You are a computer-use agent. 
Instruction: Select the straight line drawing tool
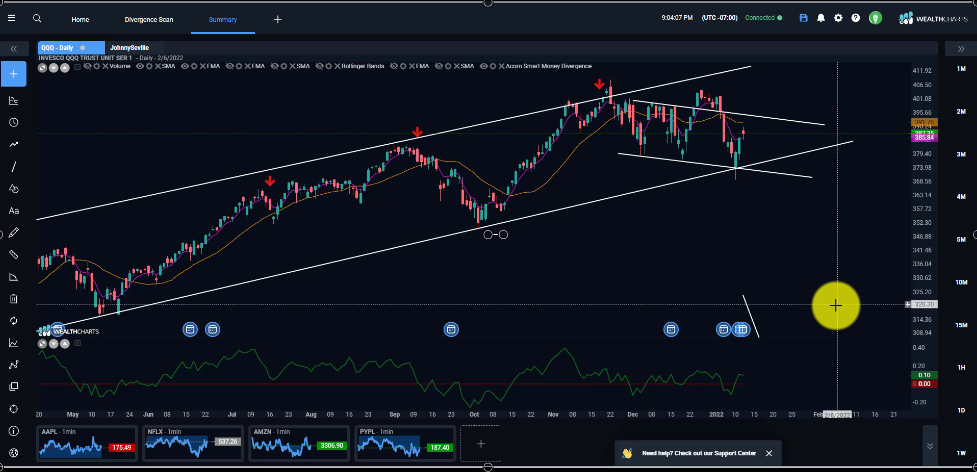[14, 167]
